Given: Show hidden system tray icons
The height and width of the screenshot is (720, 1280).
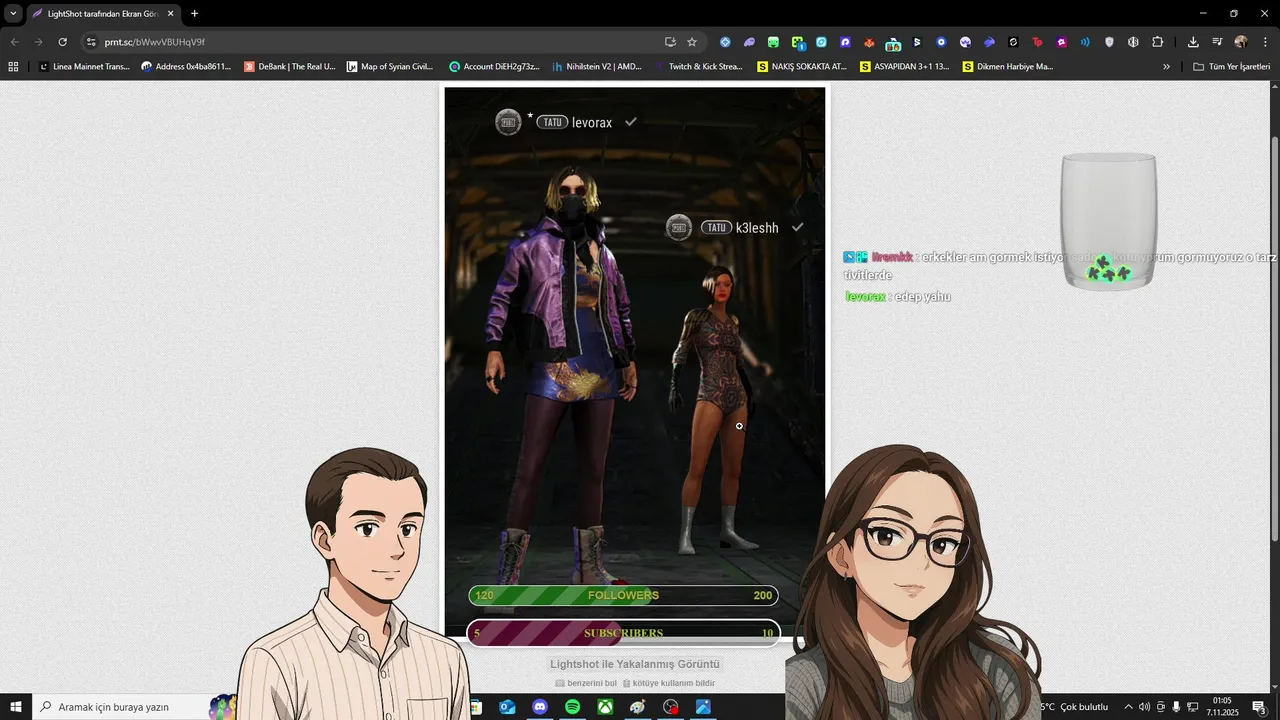Looking at the screenshot, I should tap(1128, 707).
